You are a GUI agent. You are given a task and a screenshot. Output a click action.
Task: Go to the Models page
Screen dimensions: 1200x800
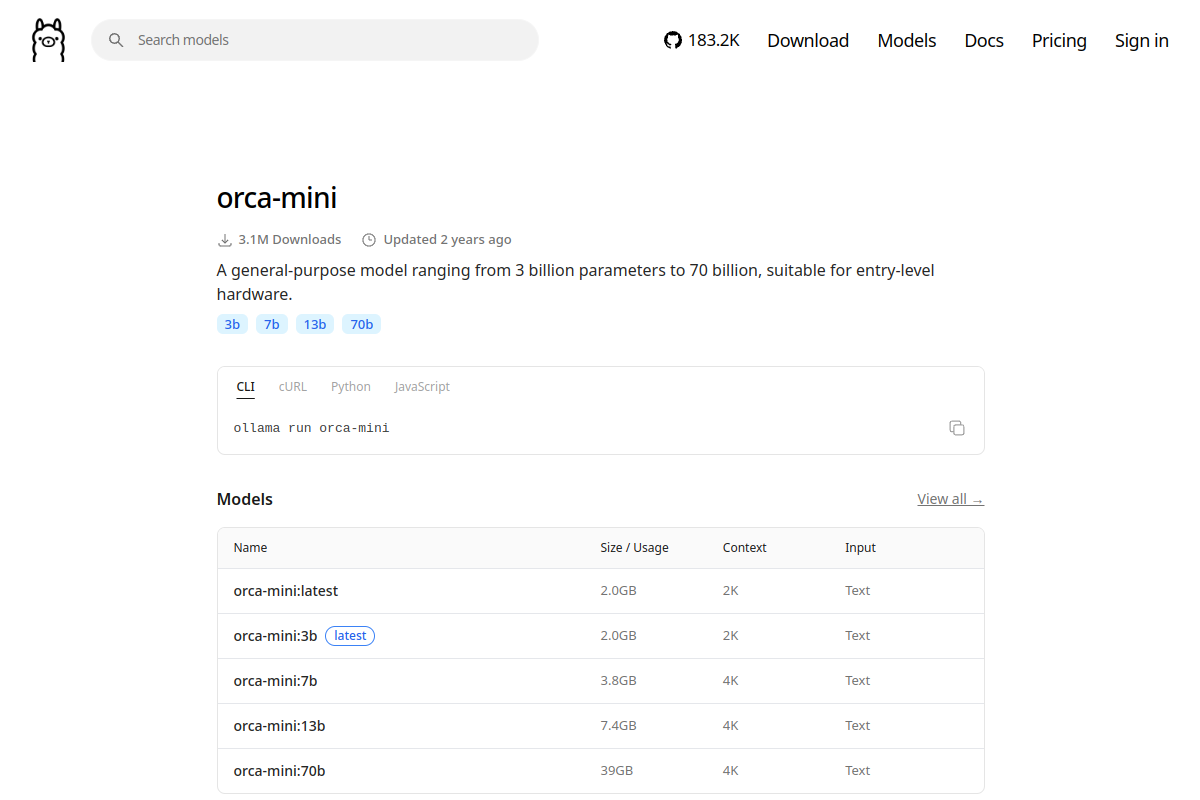click(x=907, y=40)
